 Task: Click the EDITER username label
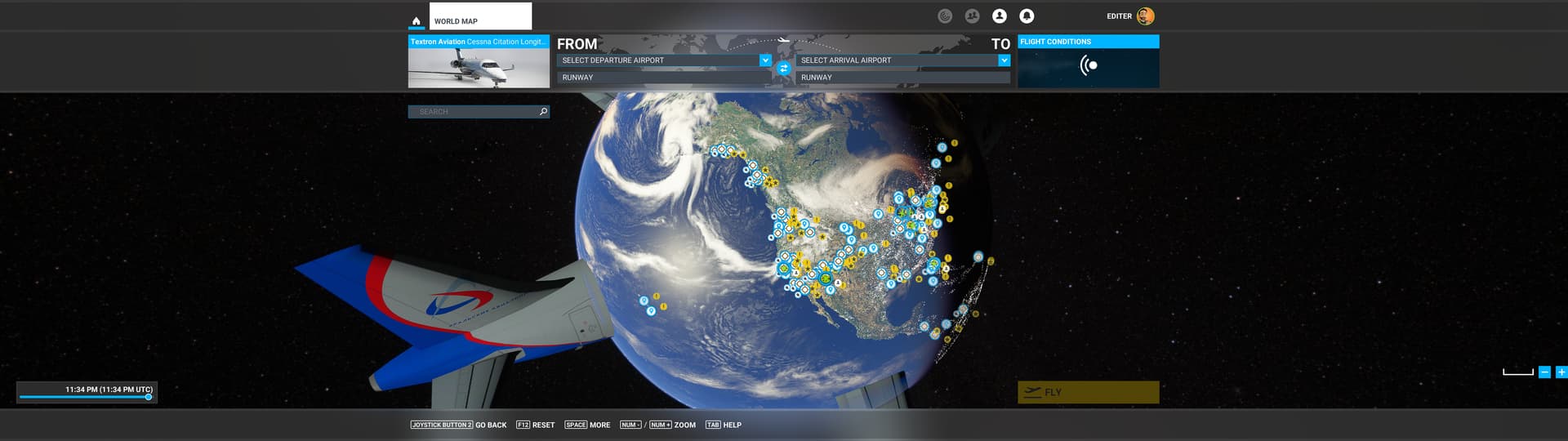pos(1119,16)
